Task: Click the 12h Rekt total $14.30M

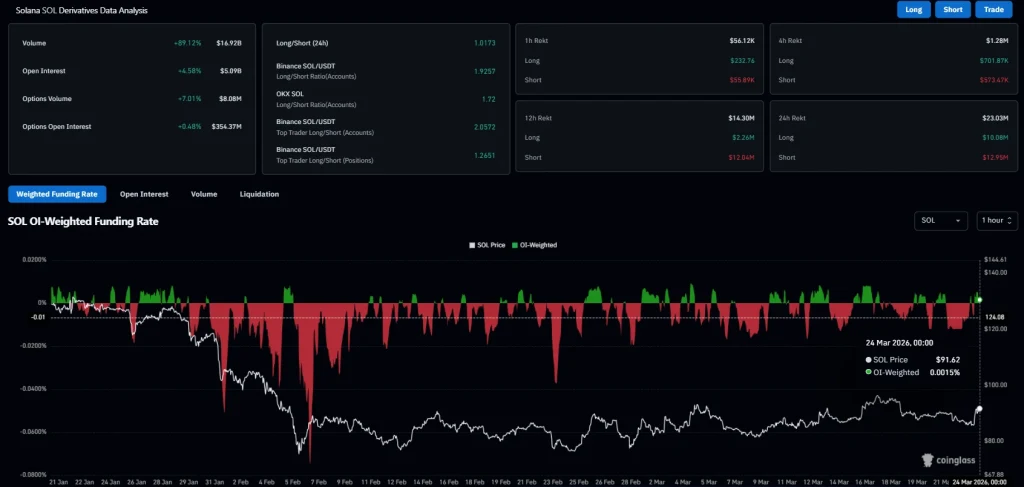Action: (x=742, y=118)
